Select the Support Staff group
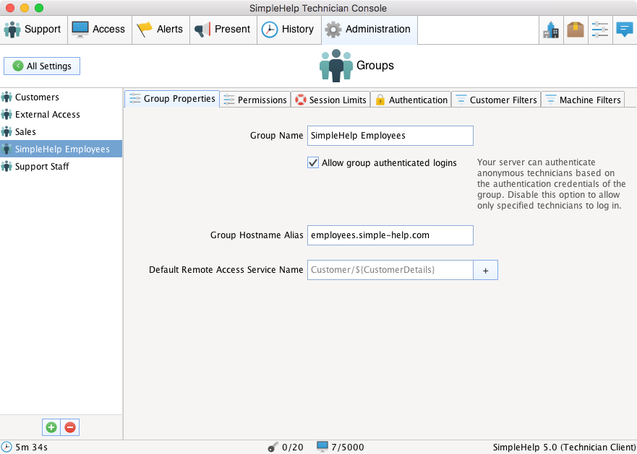Image resolution: width=637 pixels, height=454 pixels. (61, 166)
